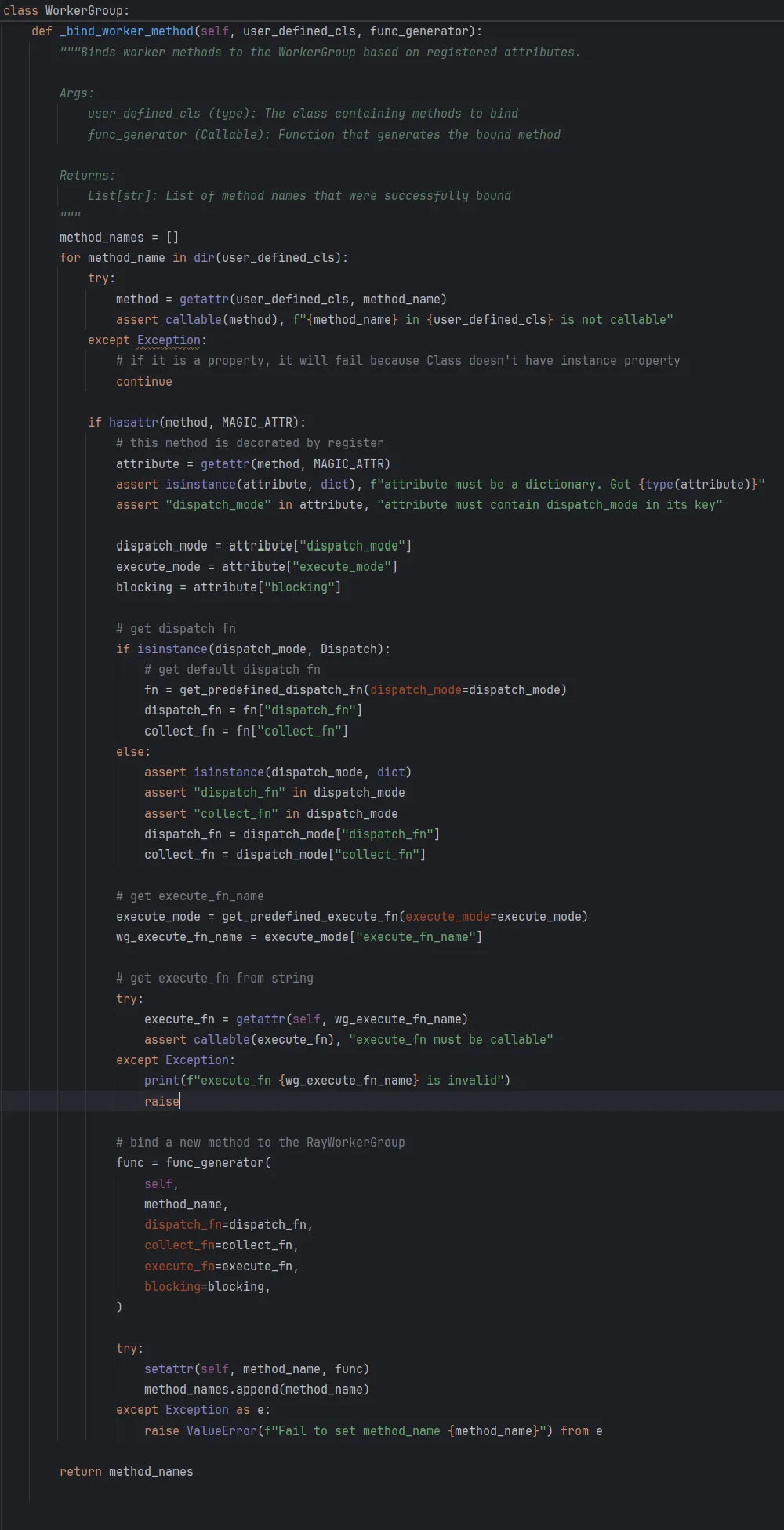Click "for method_name in dir(user_defined_cls):" line
The width and height of the screenshot is (784, 1530).
[x=204, y=257]
